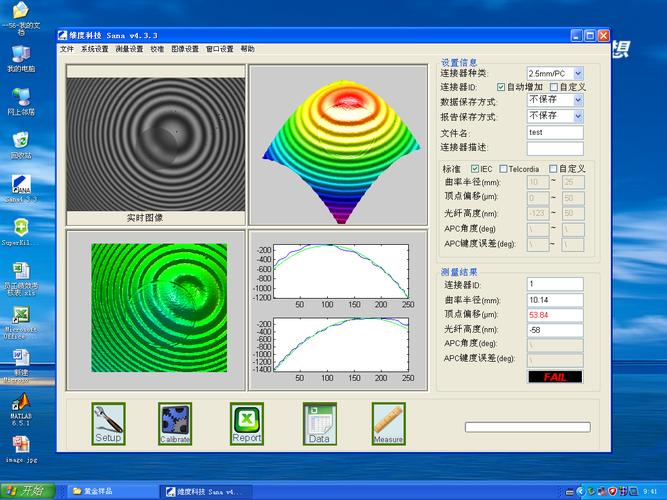Viewport: 667px width, 500px height.
Task: Open the Data table viewer
Action: pyautogui.click(x=319, y=424)
